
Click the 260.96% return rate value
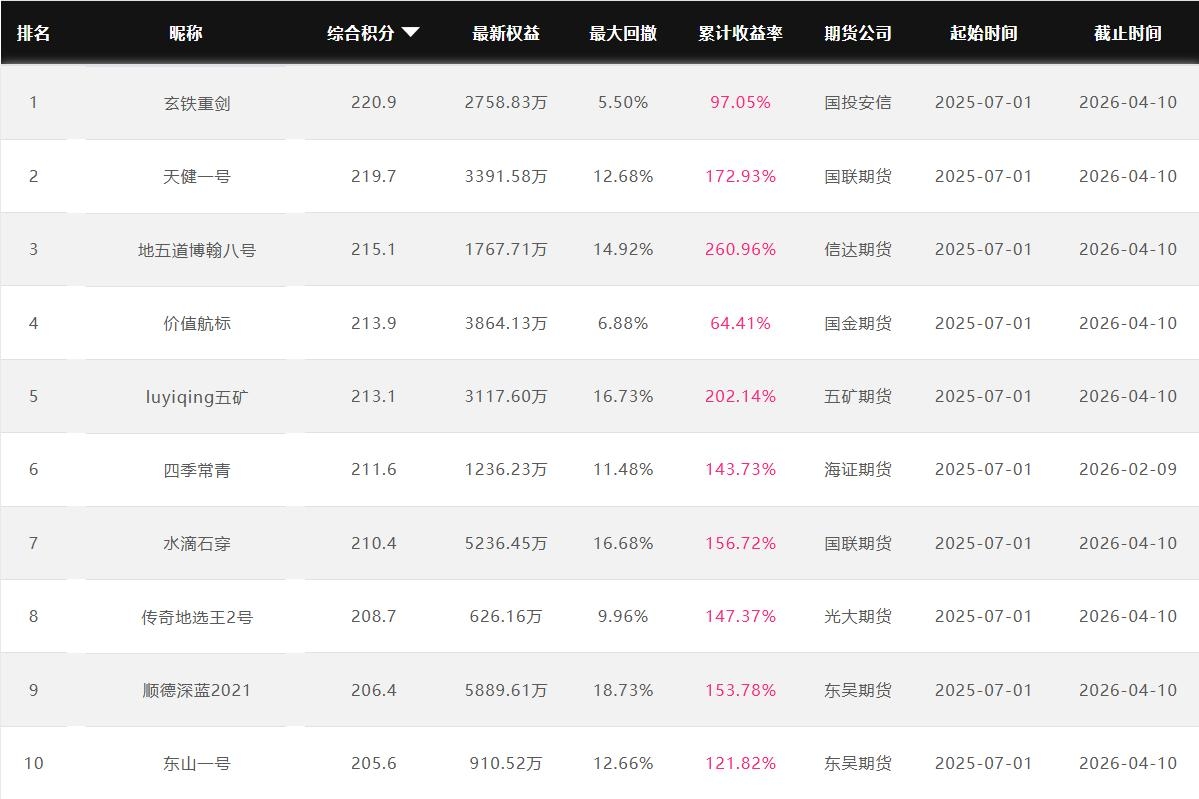click(x=740, y=250)
